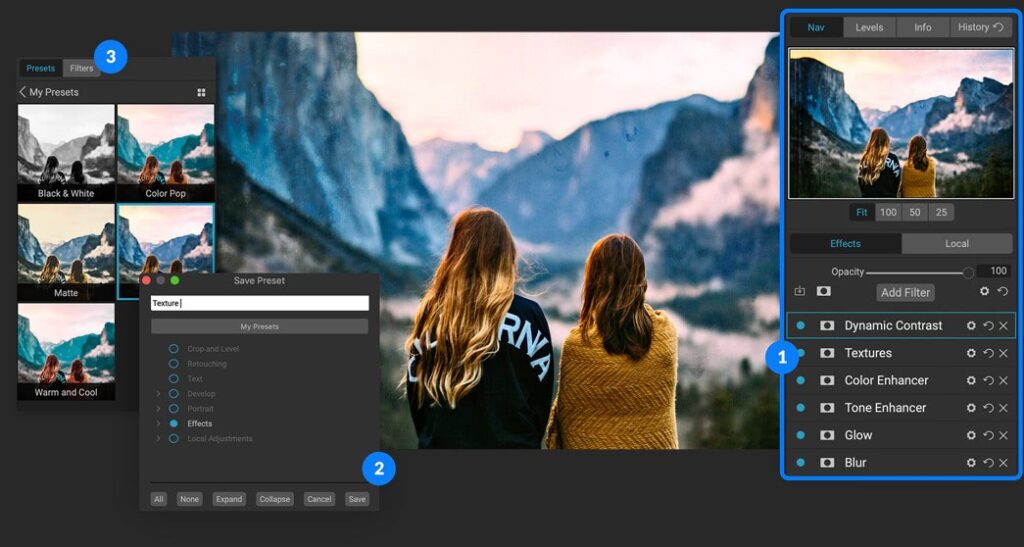Reset the Dynamic Contrast filter
This screenshot has height=547, width=1024.
click(x=988, y=326)
